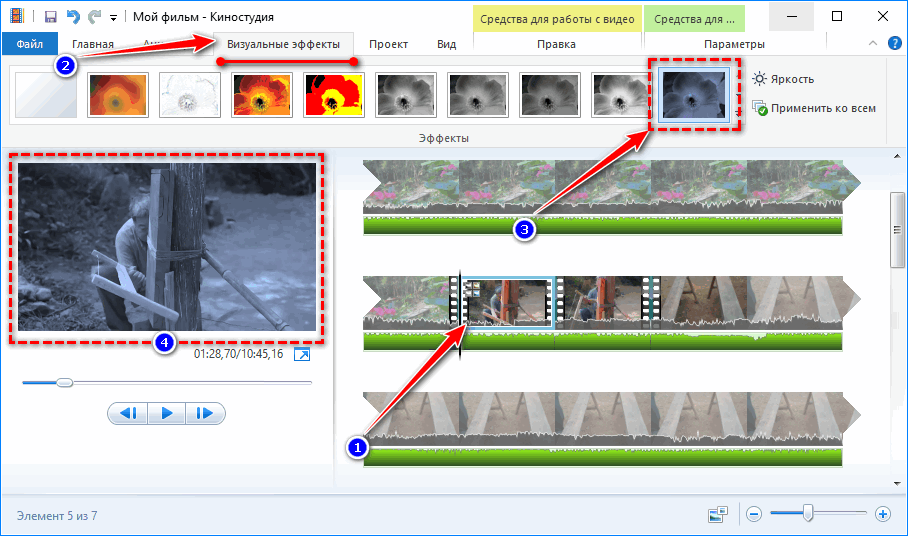The image size is (908, 536).
Task: Open the Параметры tab
Action: point(734,44)
